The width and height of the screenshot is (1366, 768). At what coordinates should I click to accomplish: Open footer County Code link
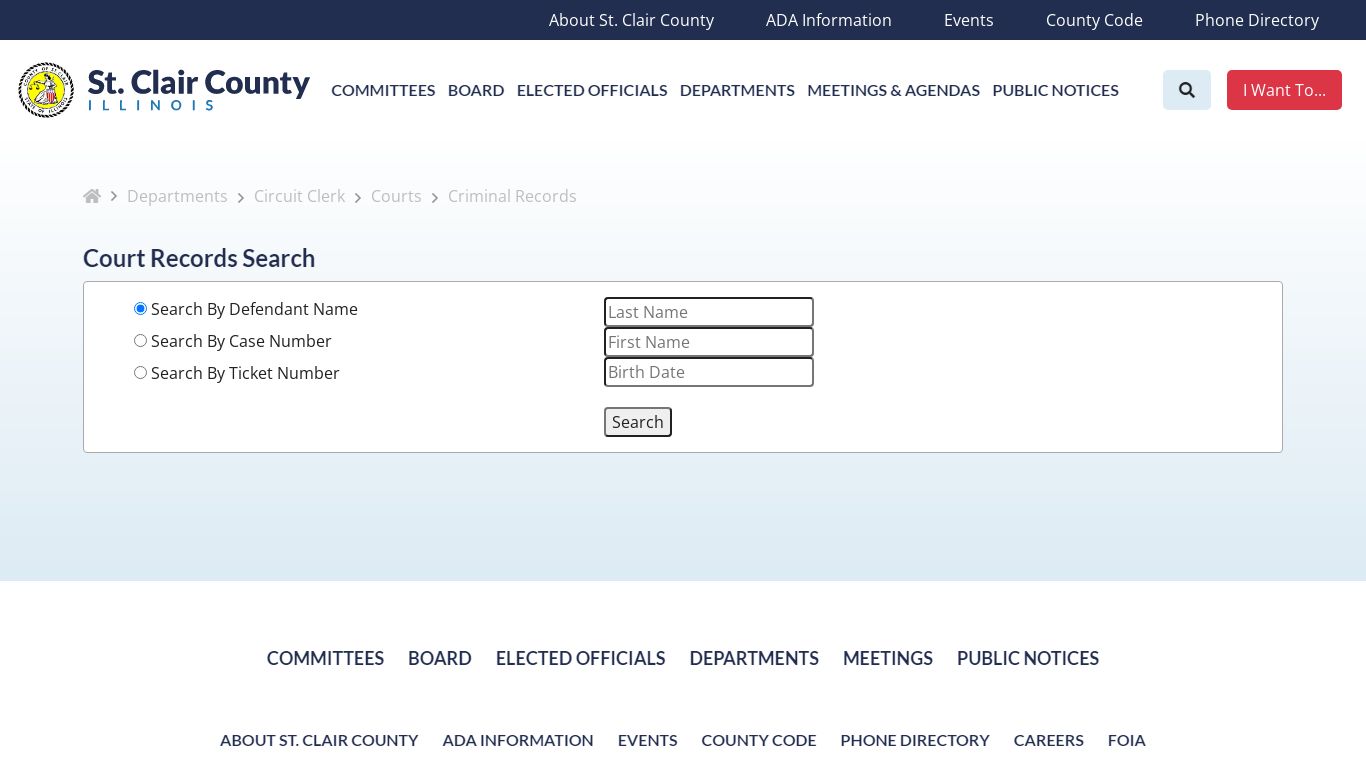click(759, 740)
